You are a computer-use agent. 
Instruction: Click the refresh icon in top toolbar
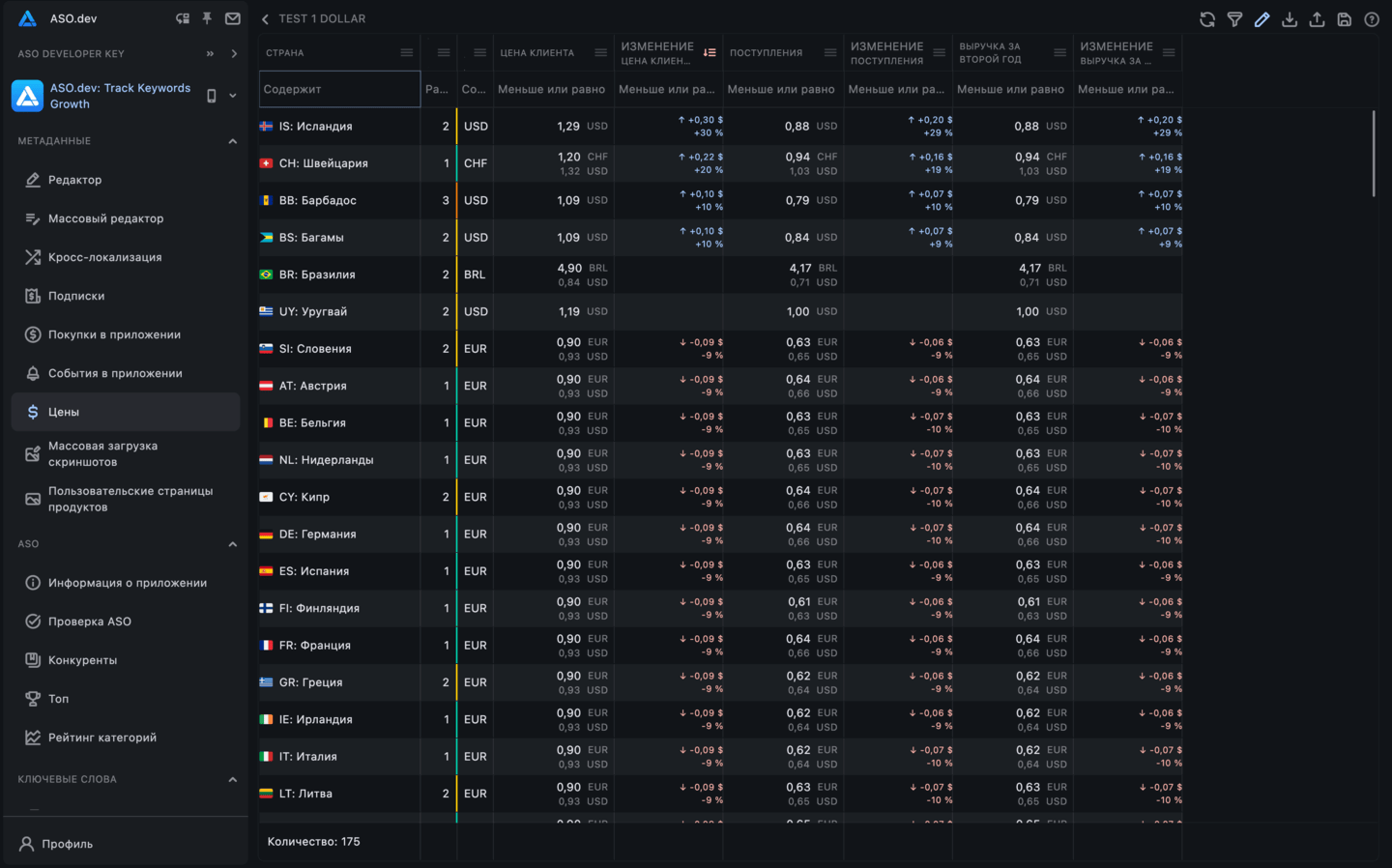coord(1207,19)
